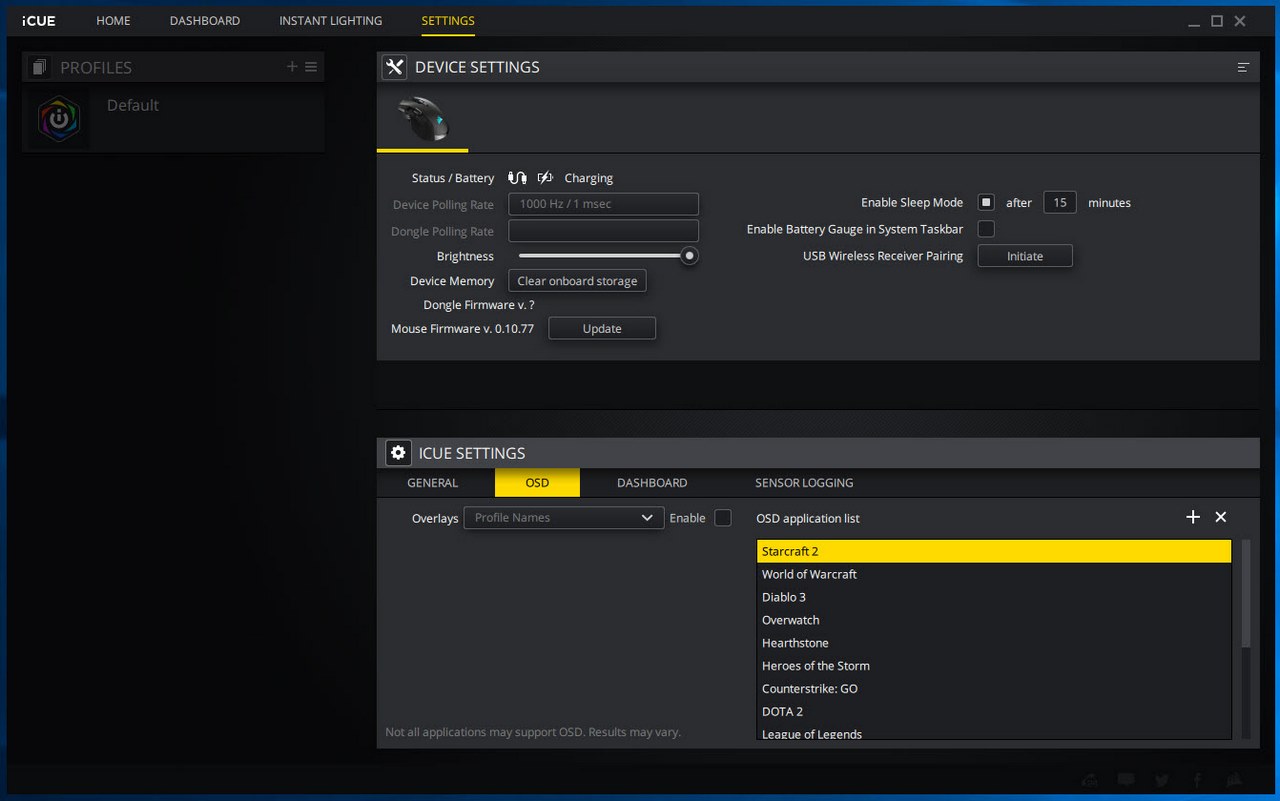Select Hearthstone list entry
Viewport: 1280px width, 801px height.
[x=994, y=643]
